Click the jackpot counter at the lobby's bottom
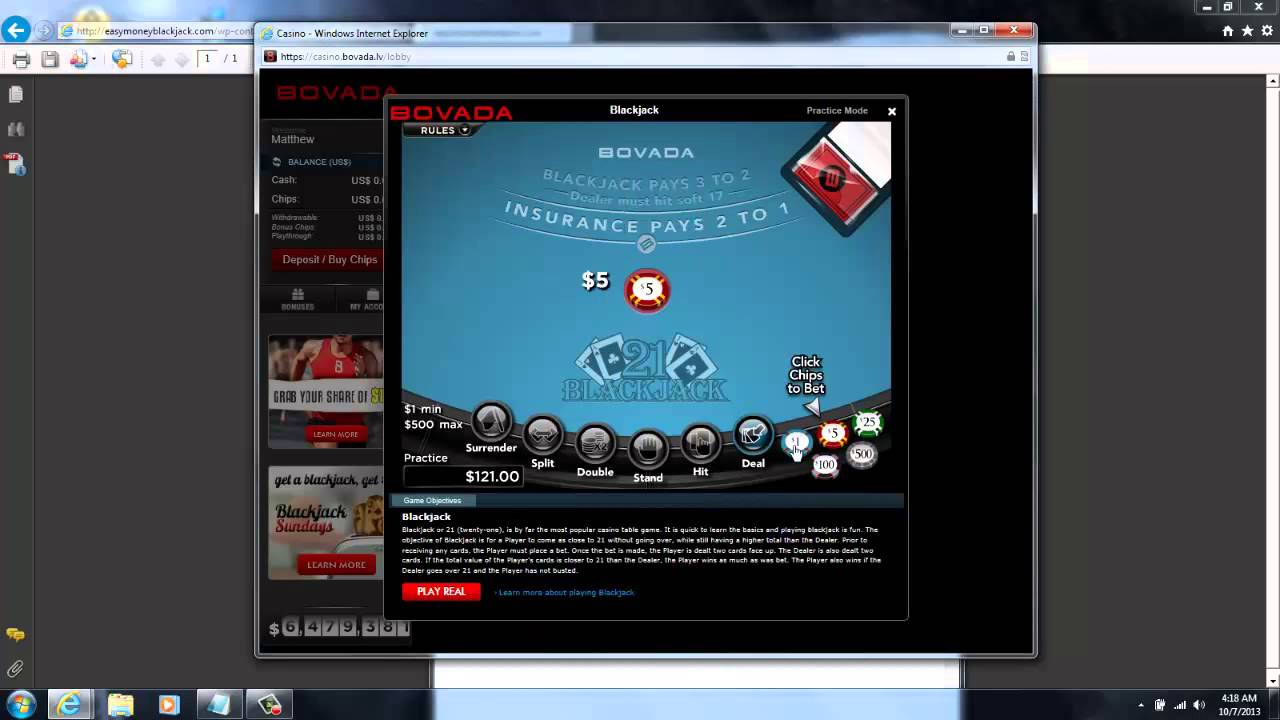Viewport: 1280px width, 720px height. [x=340, y=628]
